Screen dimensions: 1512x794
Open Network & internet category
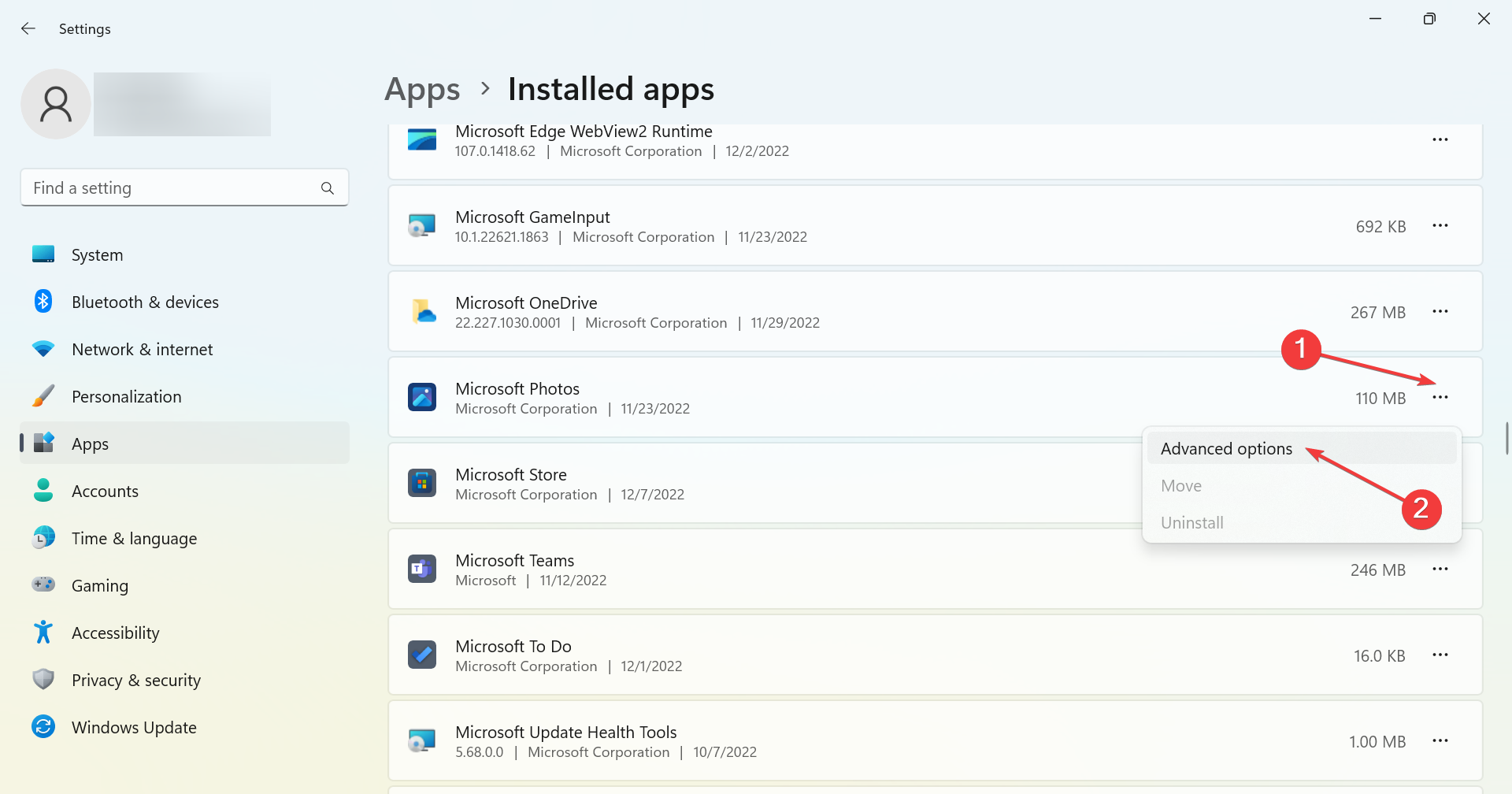184,349
